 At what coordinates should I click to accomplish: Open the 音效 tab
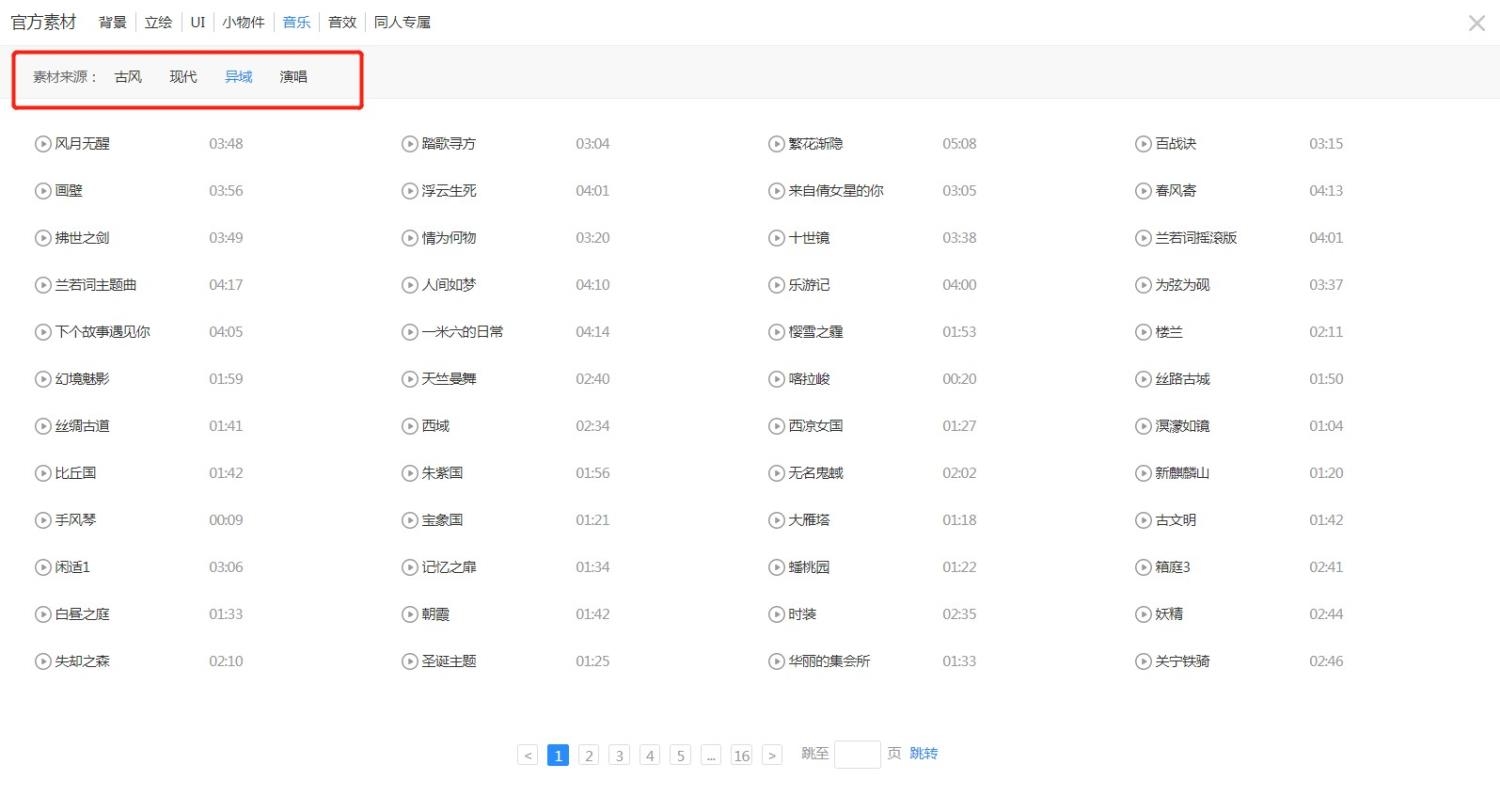click(x=342, y=22)
